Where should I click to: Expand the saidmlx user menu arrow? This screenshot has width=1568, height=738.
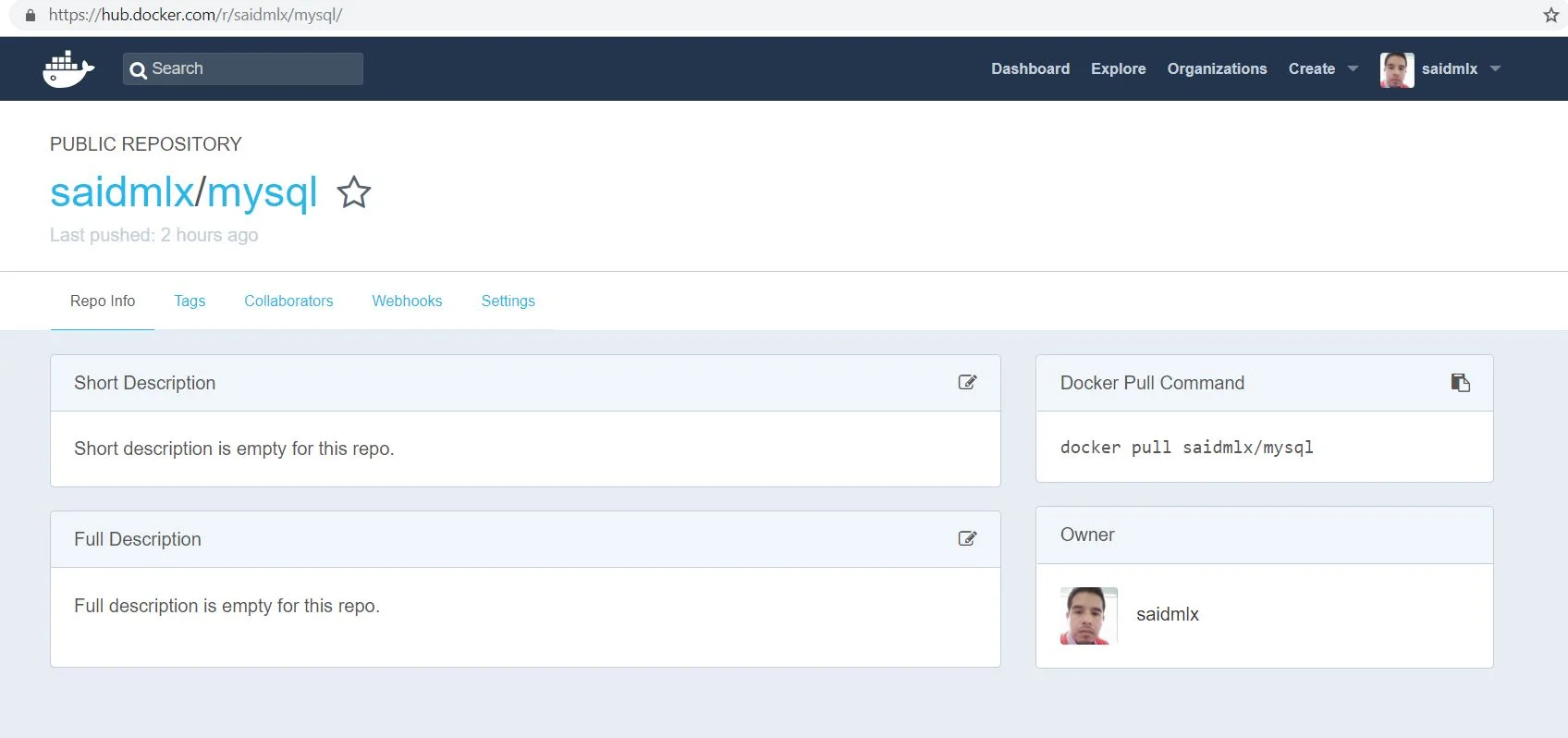[1495, 68]
